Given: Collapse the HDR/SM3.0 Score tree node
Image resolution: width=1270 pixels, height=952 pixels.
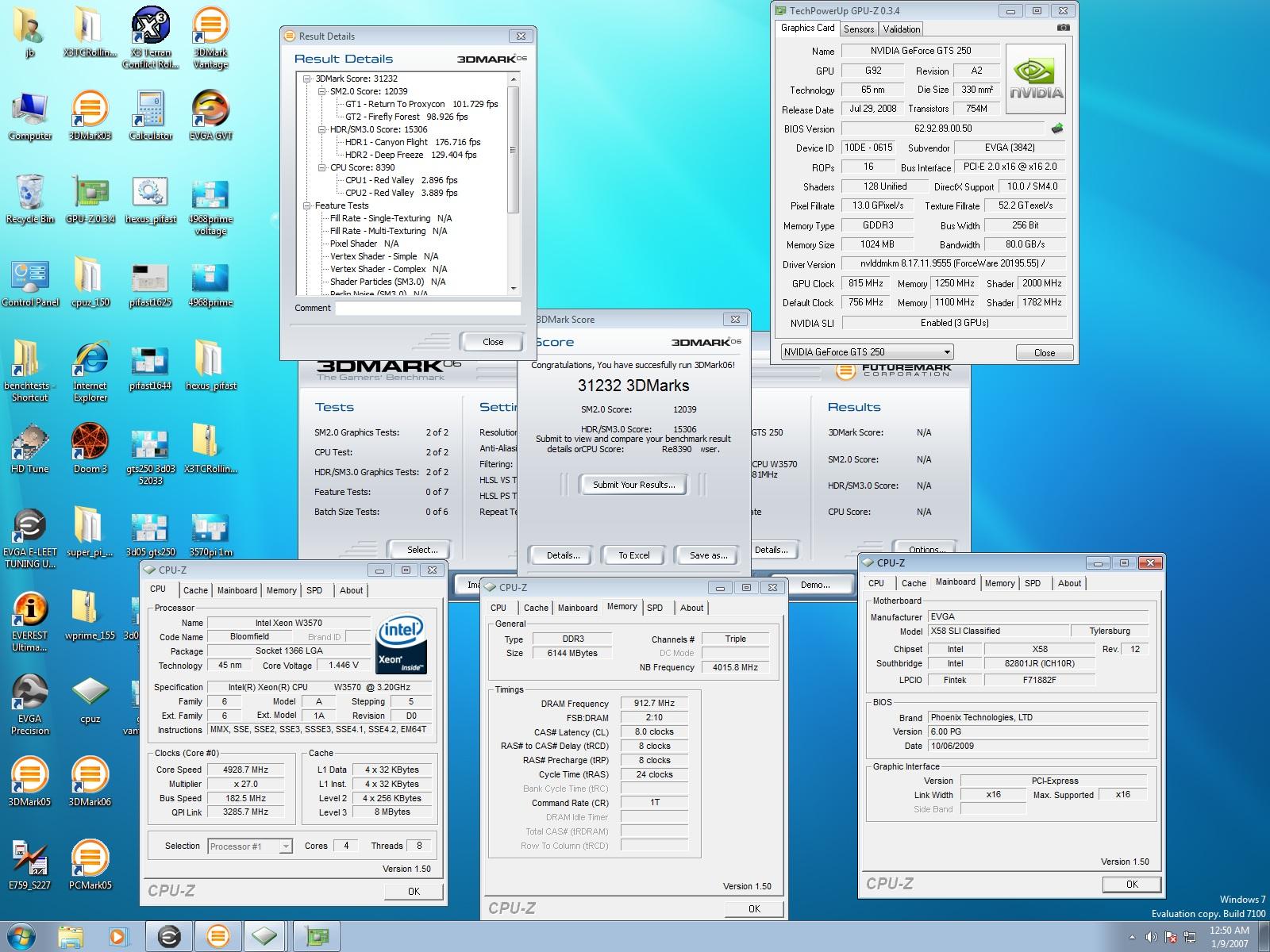Looking at the screenshot, I should [x=322, y=129].
